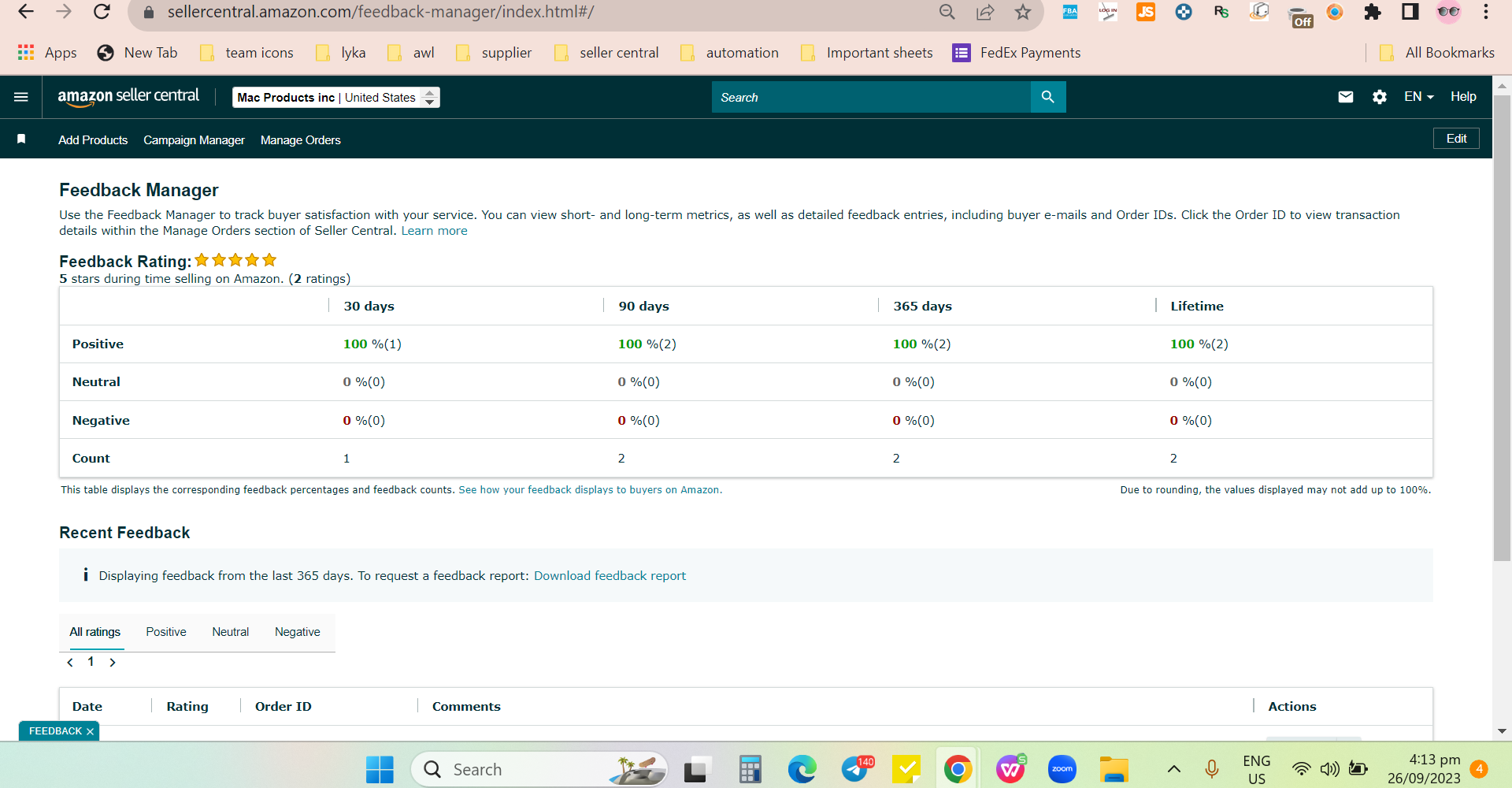Click the search magnifier button

click(1048, 97)
